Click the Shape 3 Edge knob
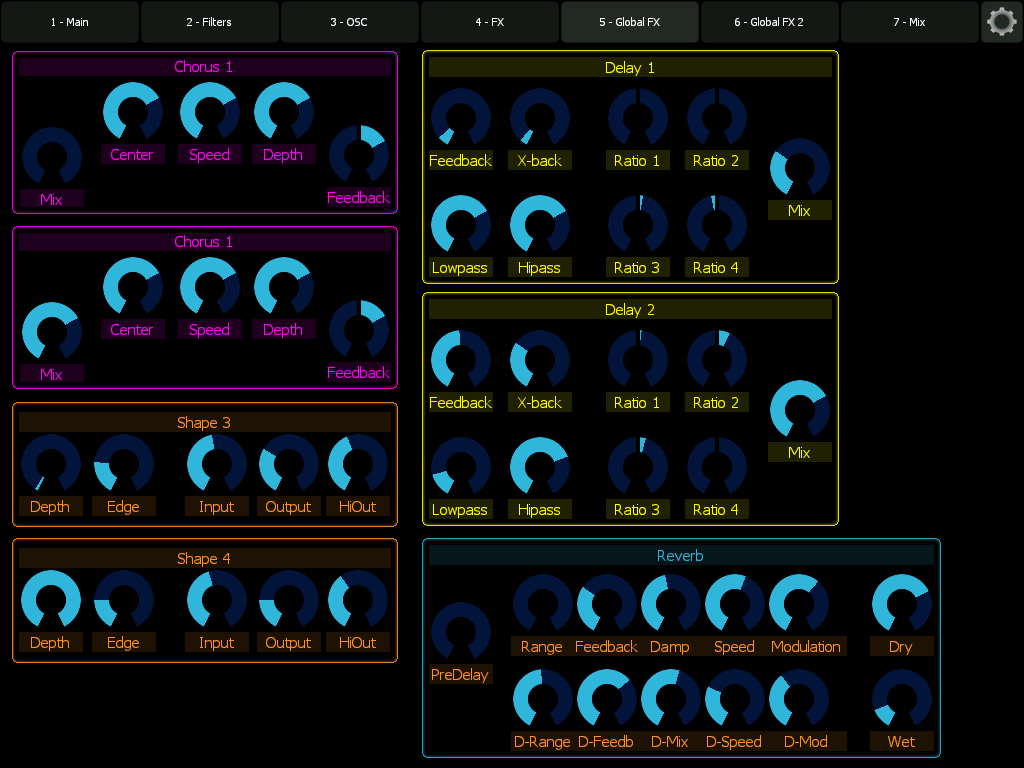The height and width of the screenshot is (768, 1024). click(124, 464)
